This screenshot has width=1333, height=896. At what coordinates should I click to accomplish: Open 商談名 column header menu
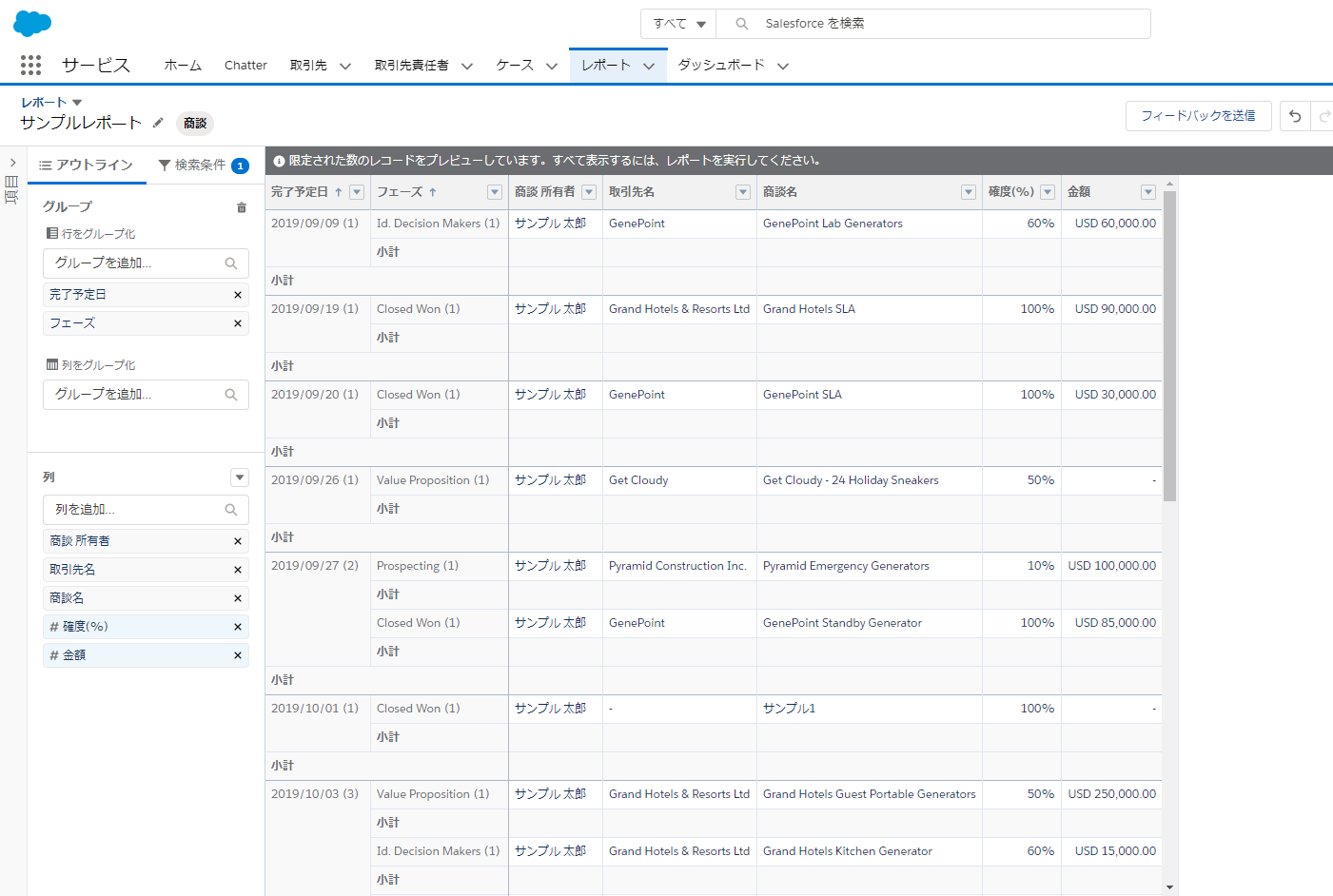pos(969,192)
